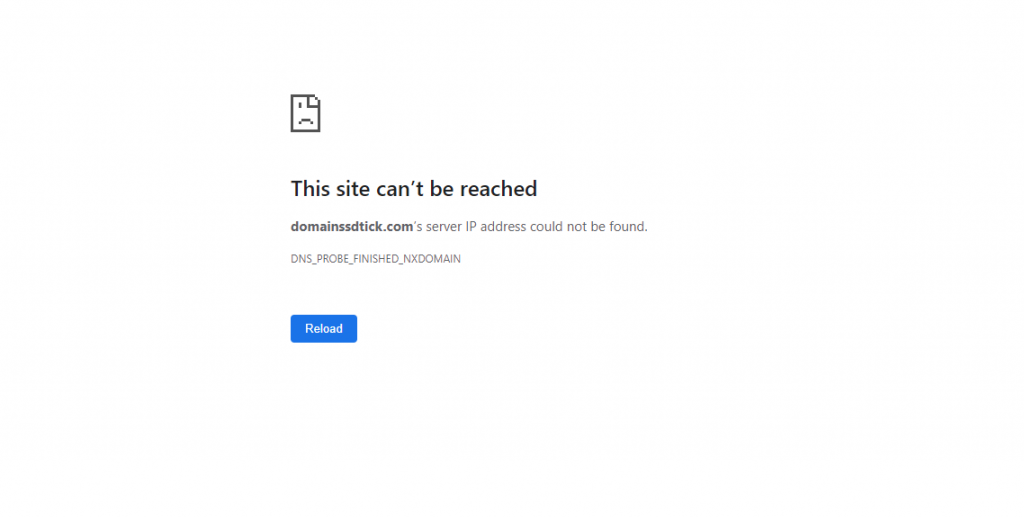Image resolution: width=1024 pixels, height=518 pixels.
Task: Click the 'DNS_PROBE' part of the error code
Action: tap(320, 259)
